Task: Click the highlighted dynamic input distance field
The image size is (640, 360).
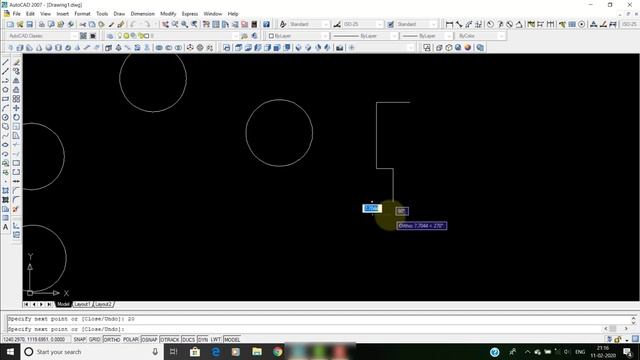Action: click(x=372, y=209)
